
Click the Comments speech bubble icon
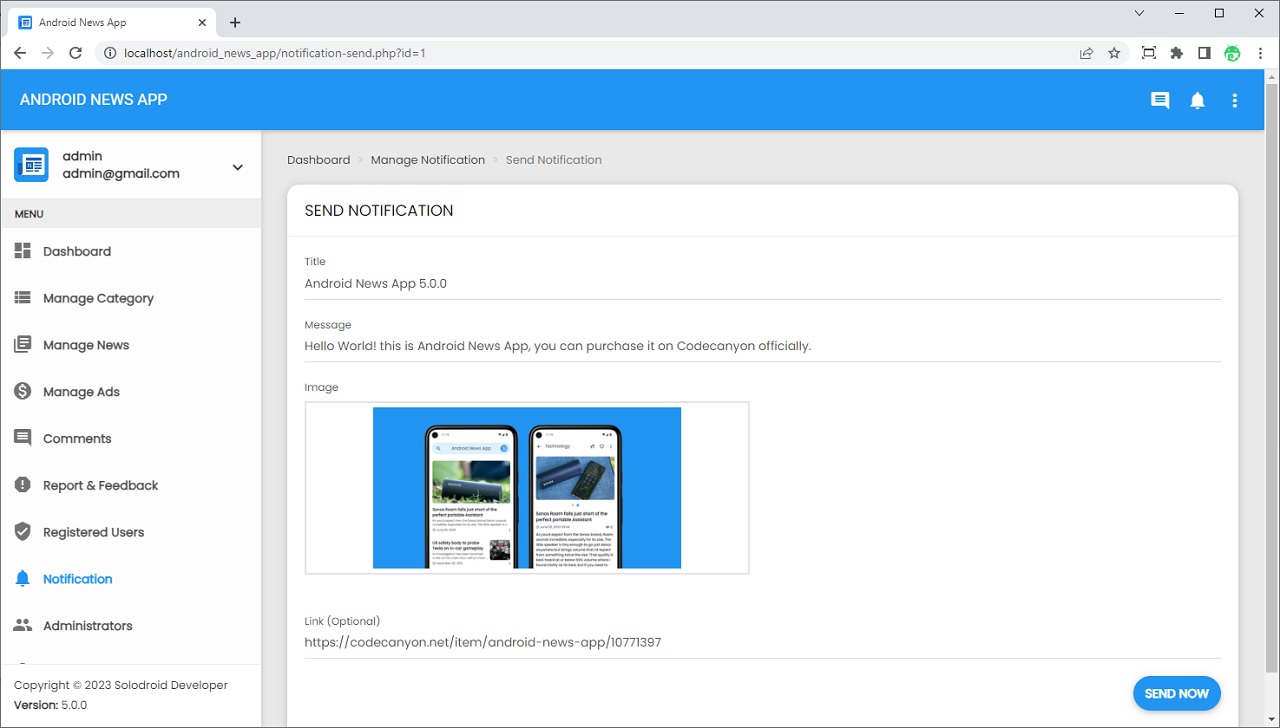click(22, 439)
